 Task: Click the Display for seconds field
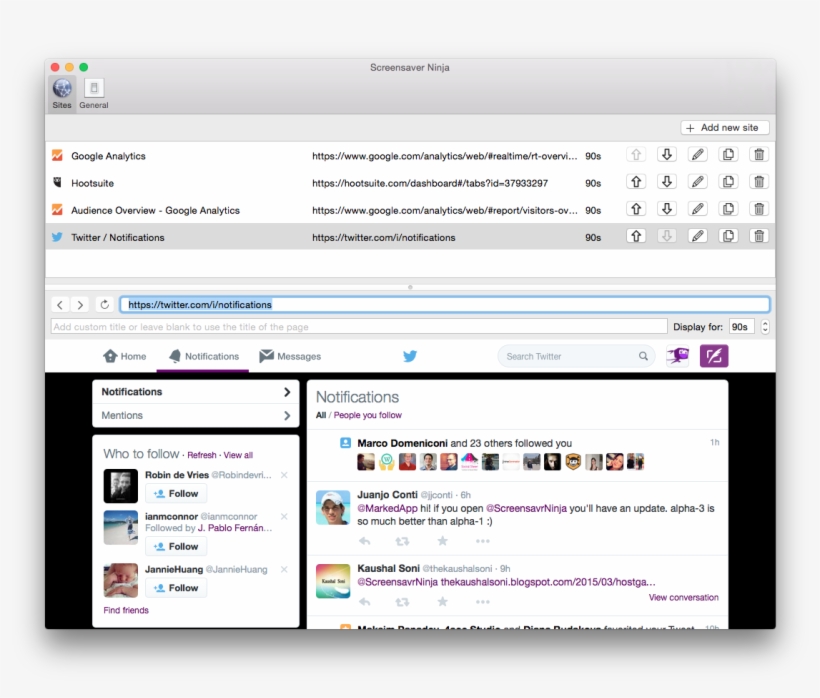pyautogui.click(x=742, y=327)
